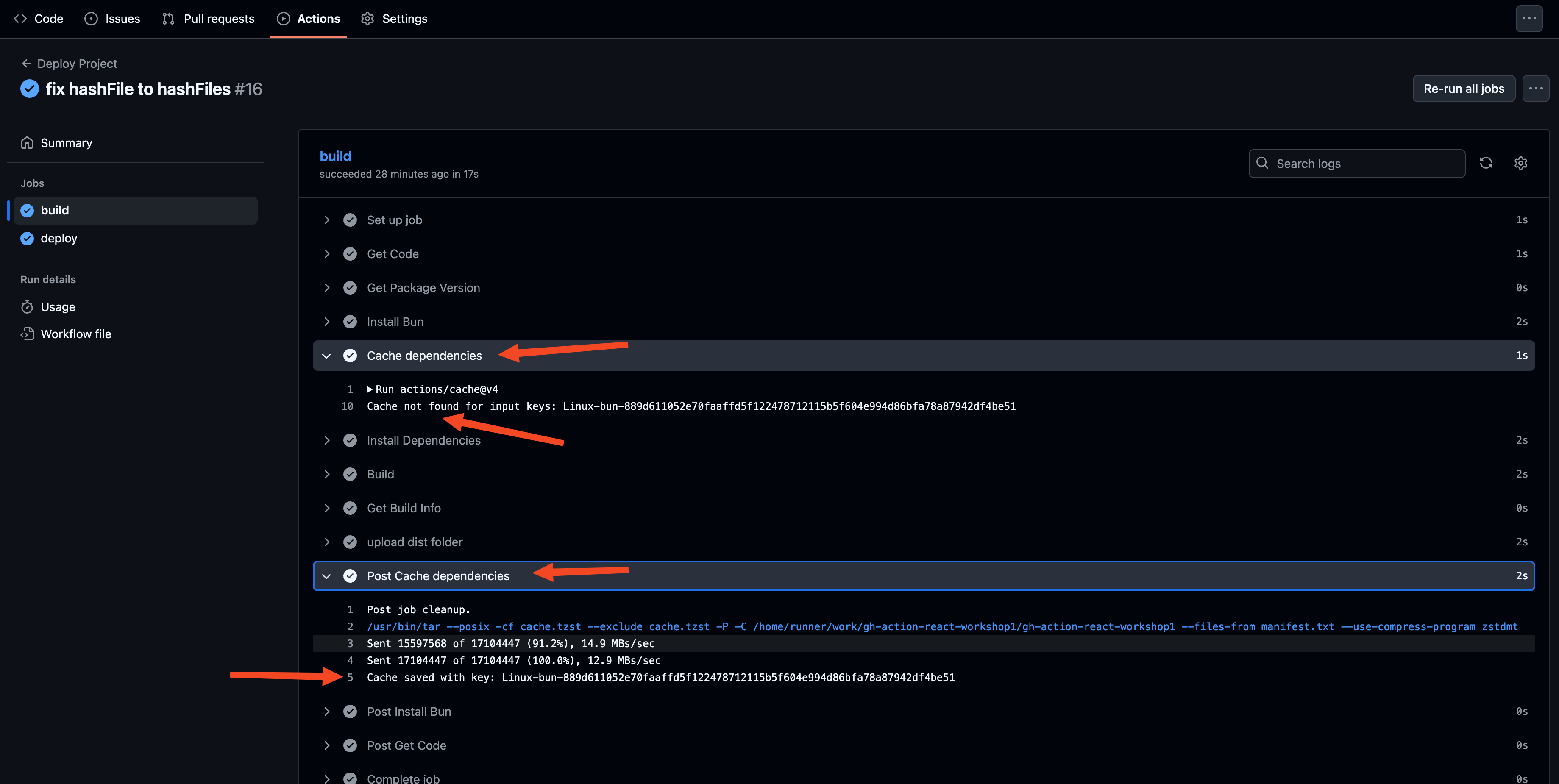Expand the Install Bun step
Screen dimensions: 1559x784
coord(327,322)
